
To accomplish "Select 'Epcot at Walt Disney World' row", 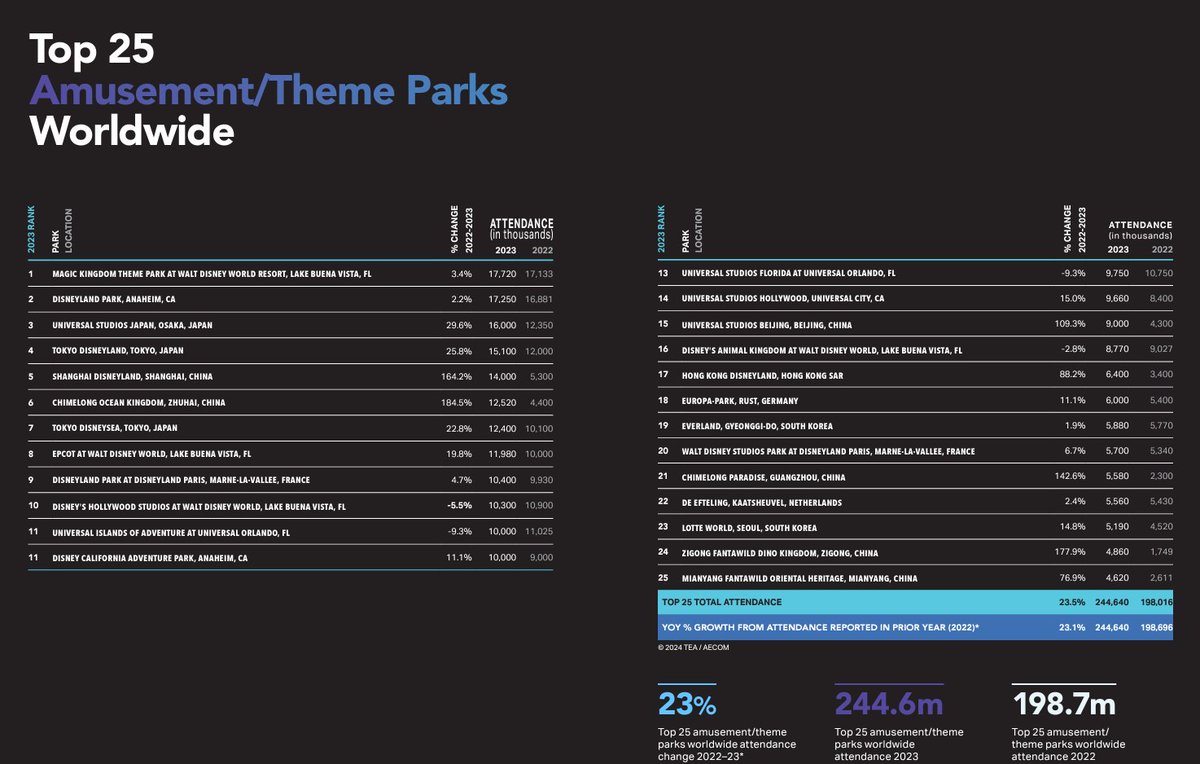I will 290,454.
